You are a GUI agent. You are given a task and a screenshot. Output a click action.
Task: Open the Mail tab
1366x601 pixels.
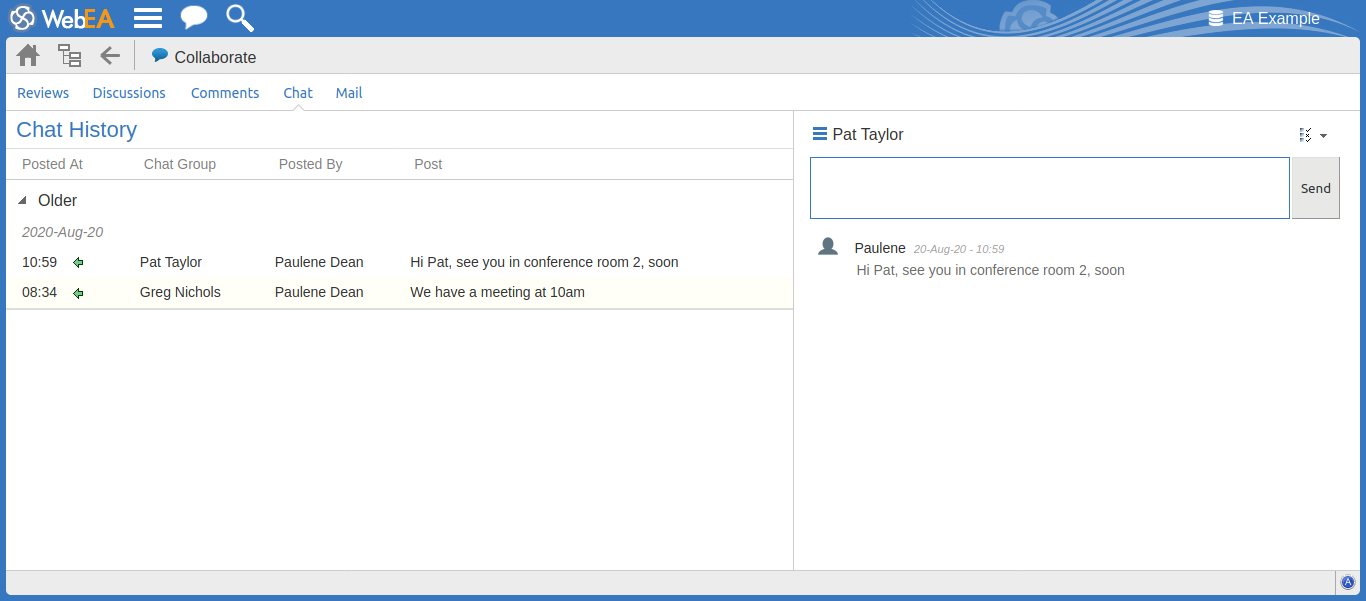coord(349,93)
